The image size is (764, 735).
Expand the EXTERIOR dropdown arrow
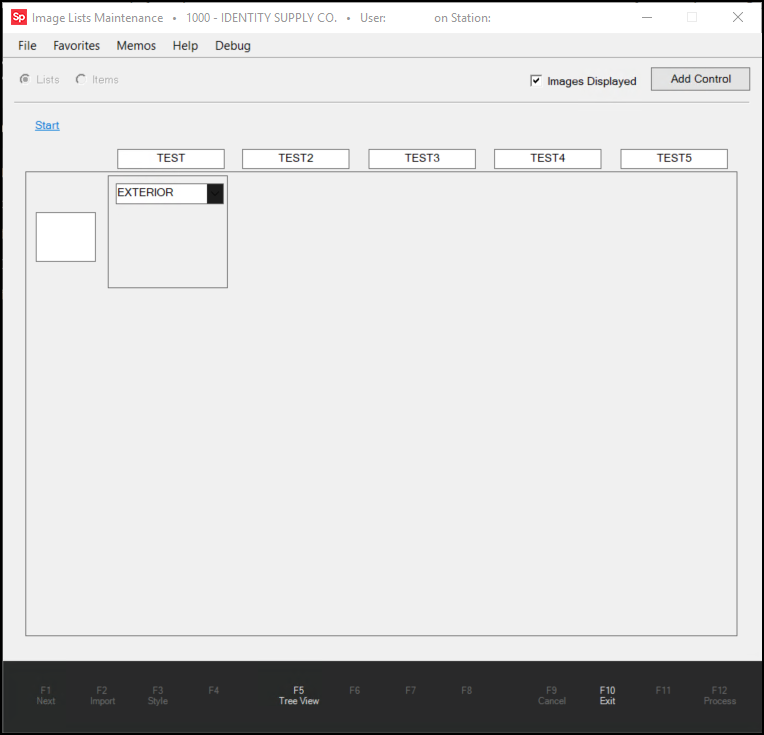click(x=215, y=194)
